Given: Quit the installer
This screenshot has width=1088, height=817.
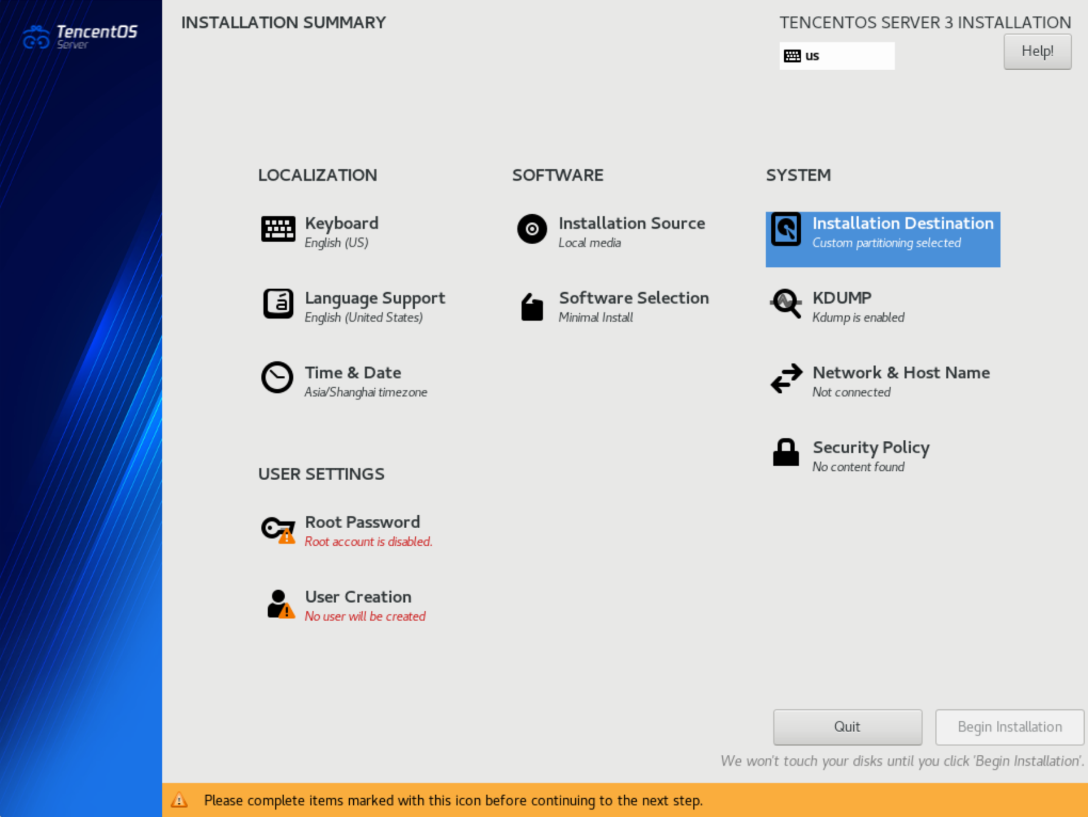Looking at the screenshot, I should 847,727.
